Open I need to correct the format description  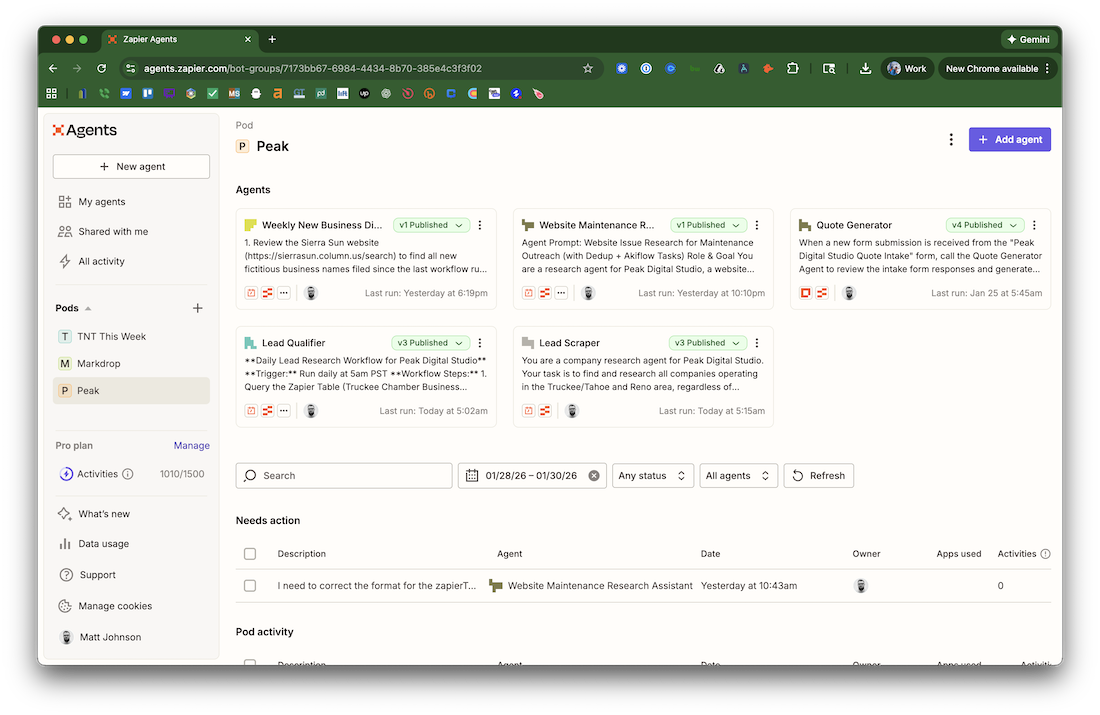pos(377,586)
